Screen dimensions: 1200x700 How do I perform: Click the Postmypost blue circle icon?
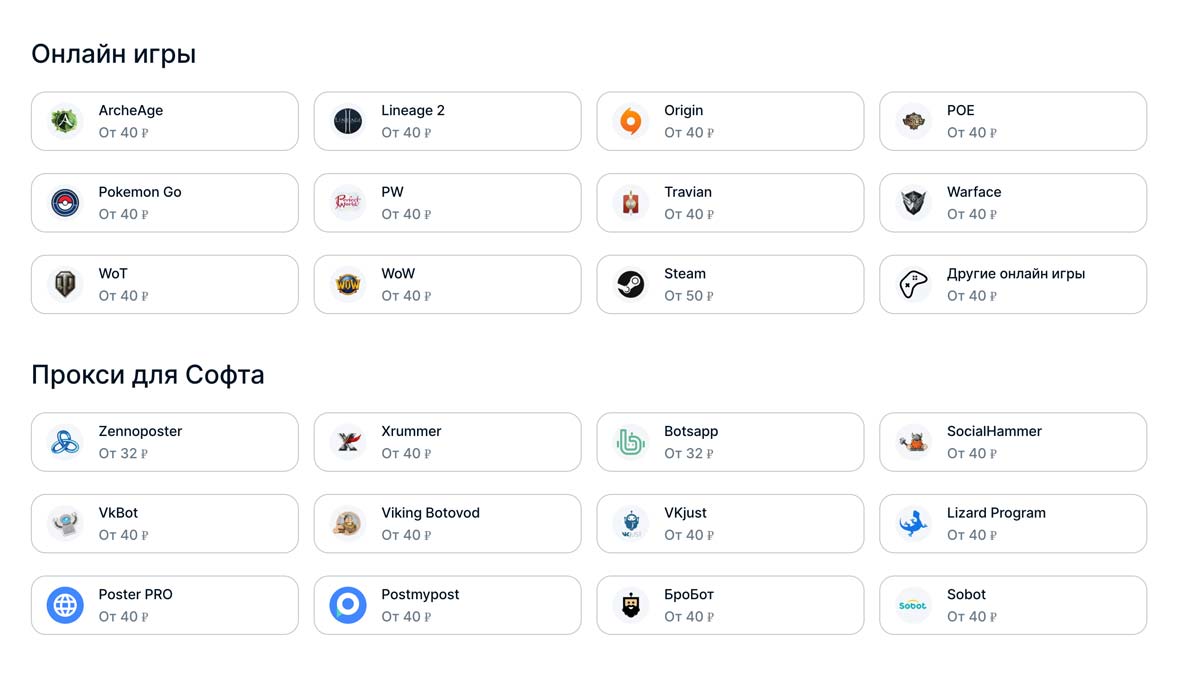coord(348,605)
